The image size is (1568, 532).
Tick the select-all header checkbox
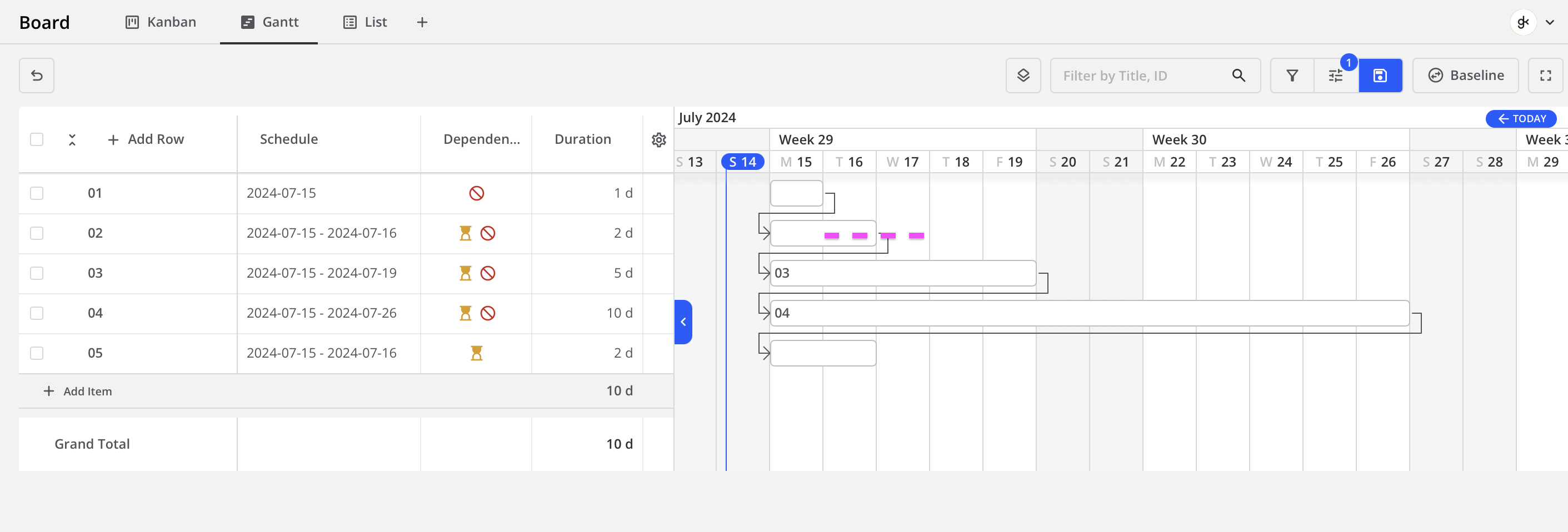click(37, 139)
